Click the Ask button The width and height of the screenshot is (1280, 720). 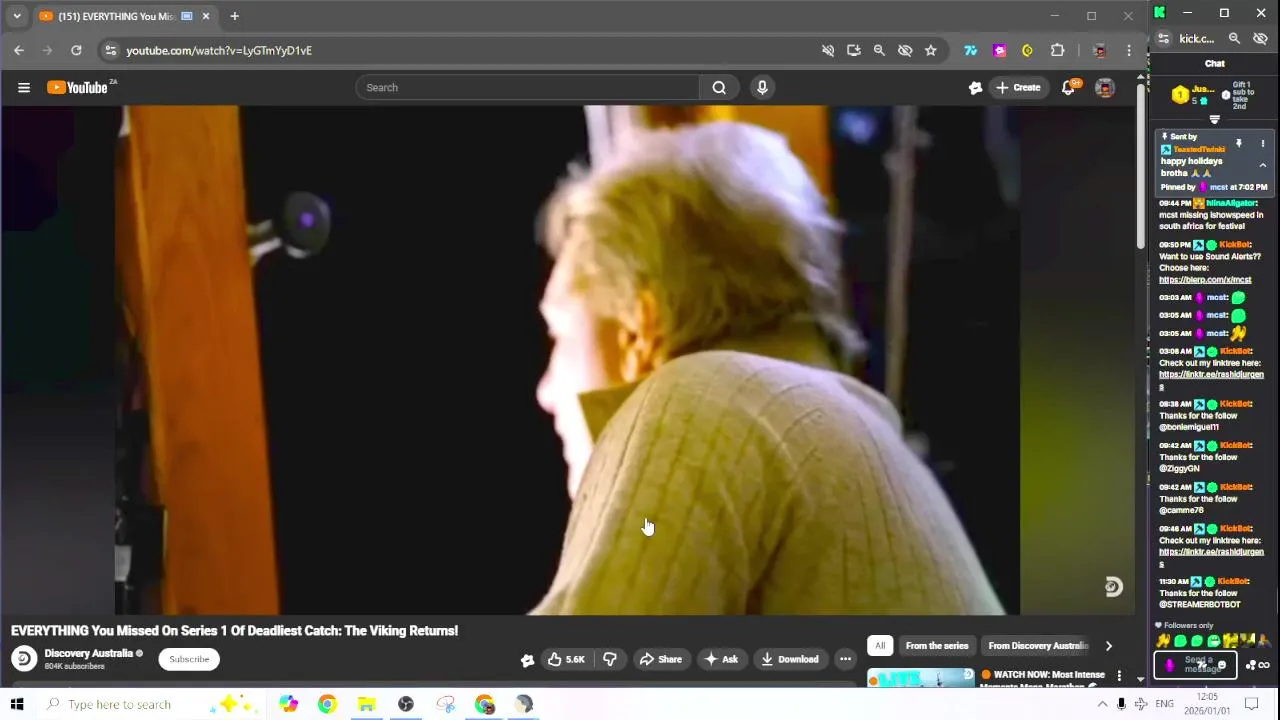click(721, 659)
